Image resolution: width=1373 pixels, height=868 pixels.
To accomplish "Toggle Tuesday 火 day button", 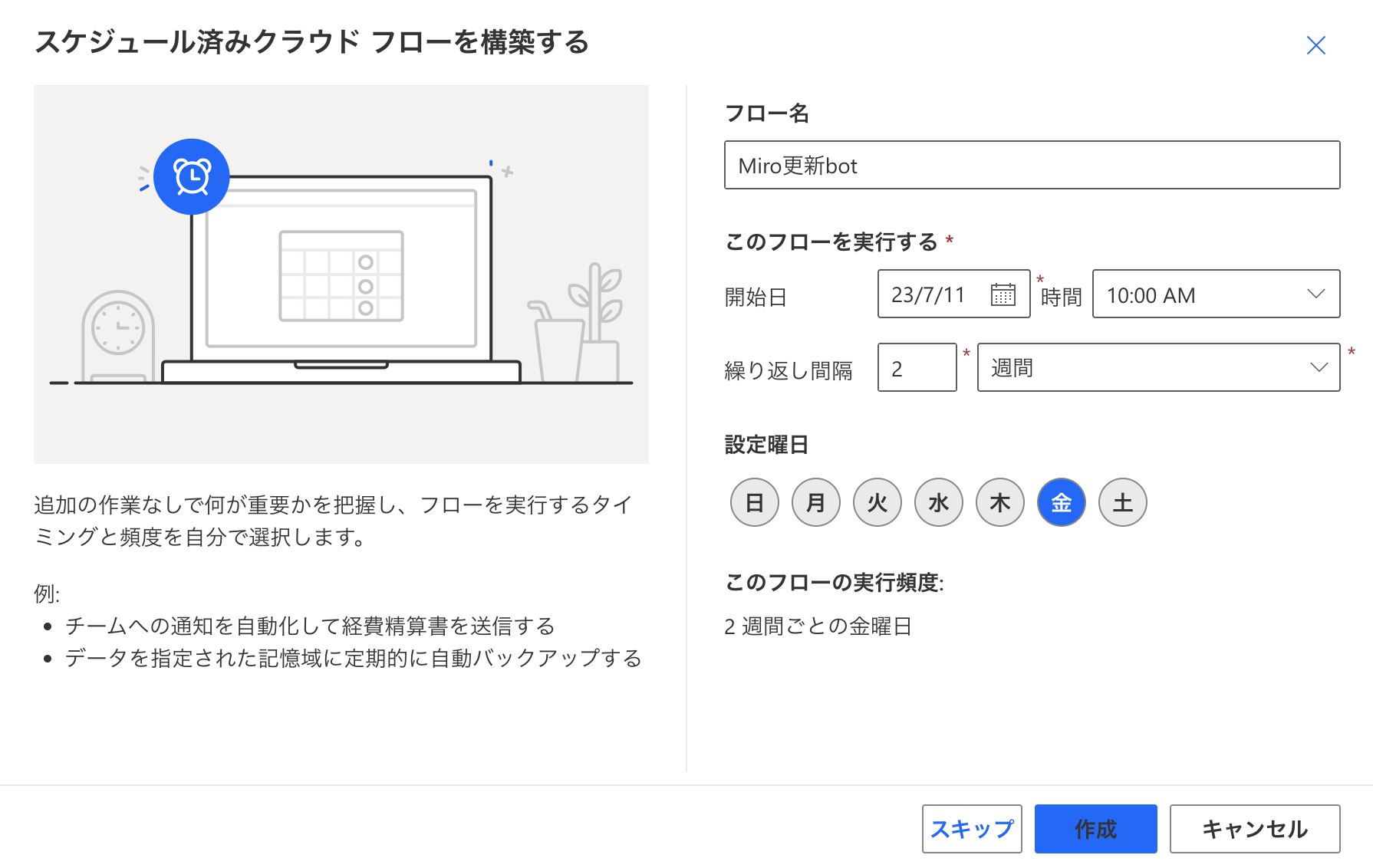I will pyautogui.click(x=877, y=502).
